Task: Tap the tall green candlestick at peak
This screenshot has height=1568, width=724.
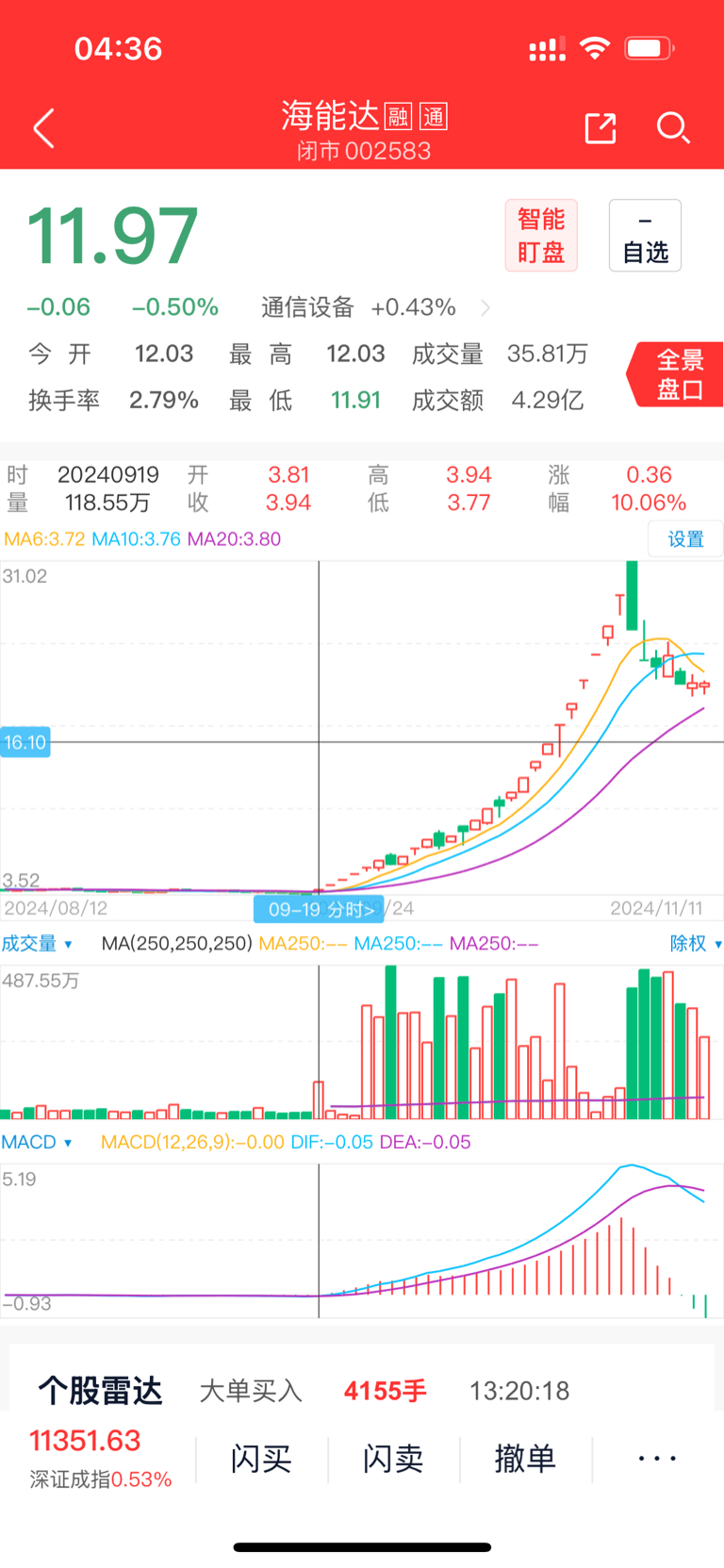Action: tap(632, 595)
